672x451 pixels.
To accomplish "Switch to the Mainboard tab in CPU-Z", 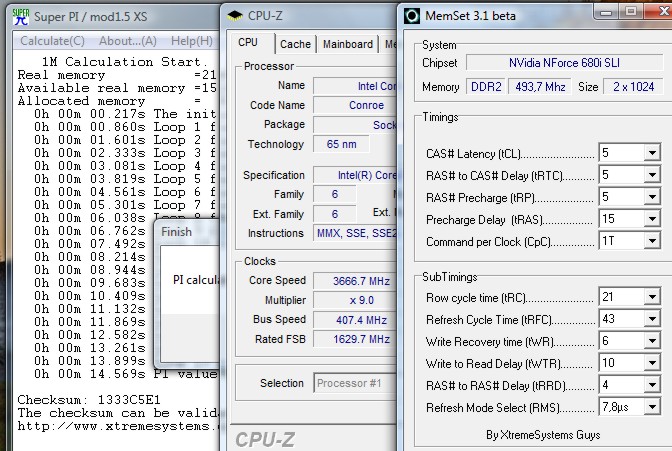I will point(348,44).
